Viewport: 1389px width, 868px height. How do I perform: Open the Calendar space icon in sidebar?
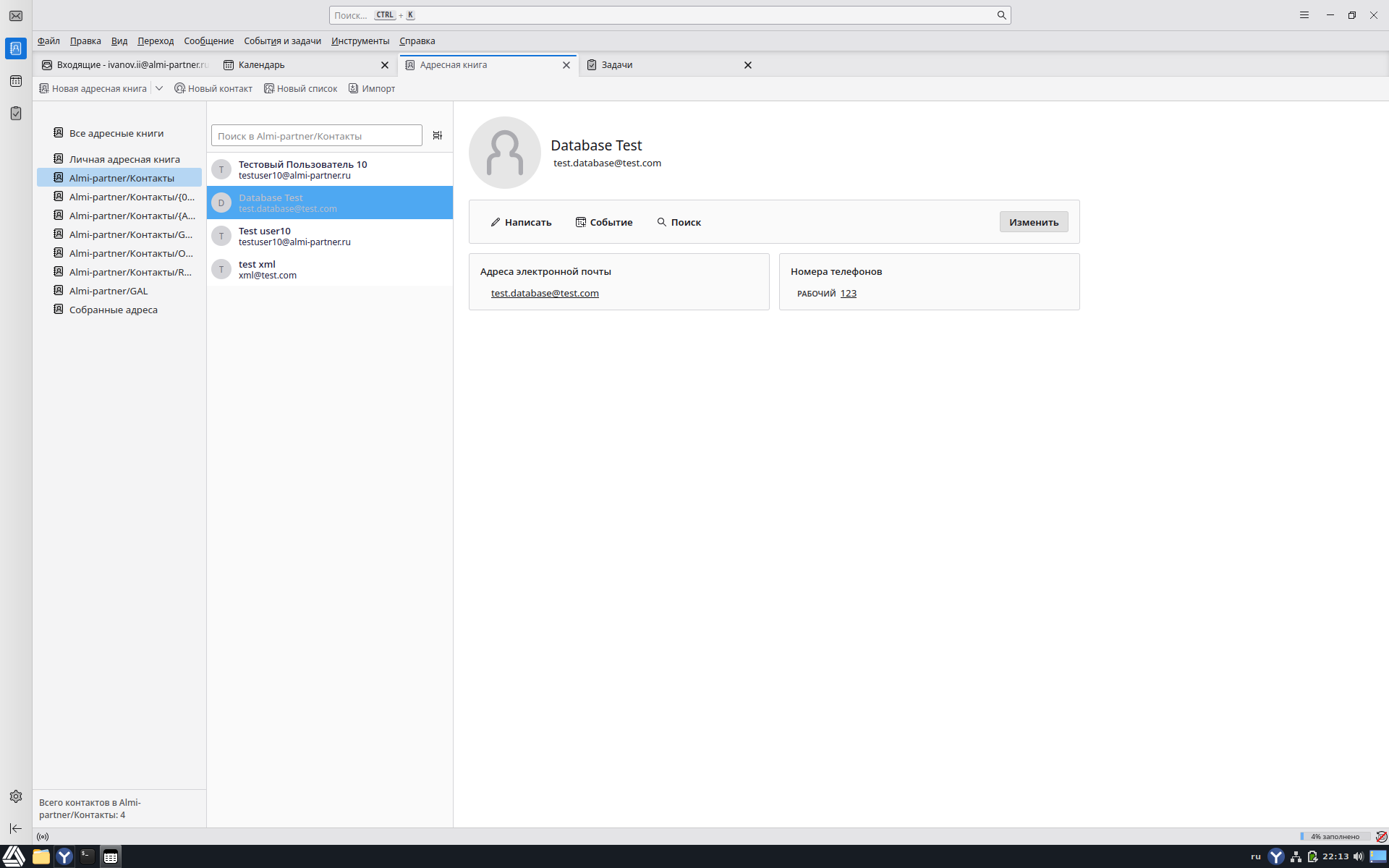point(16,81)
